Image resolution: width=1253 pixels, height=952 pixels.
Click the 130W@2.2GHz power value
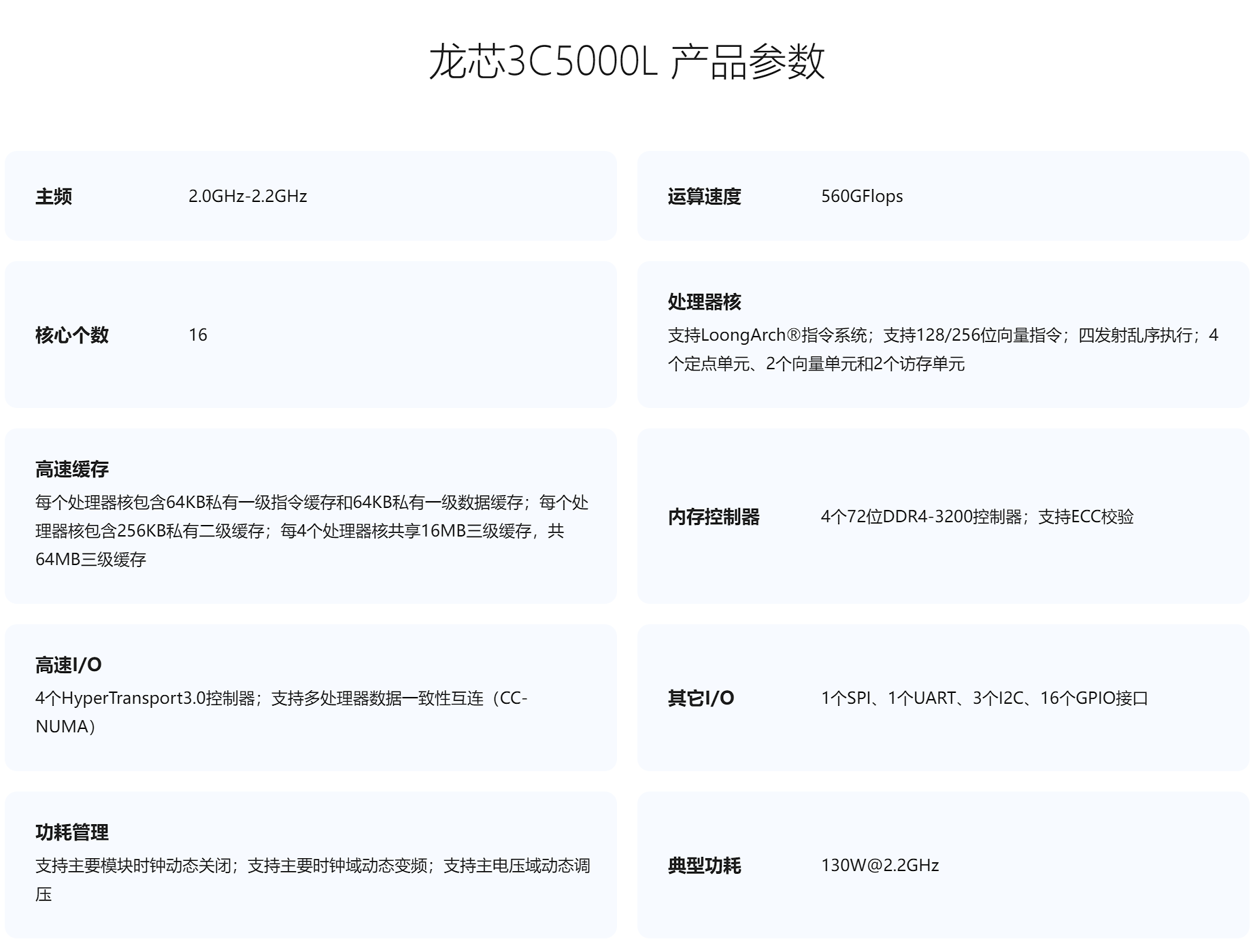click(x=880, y=865)
